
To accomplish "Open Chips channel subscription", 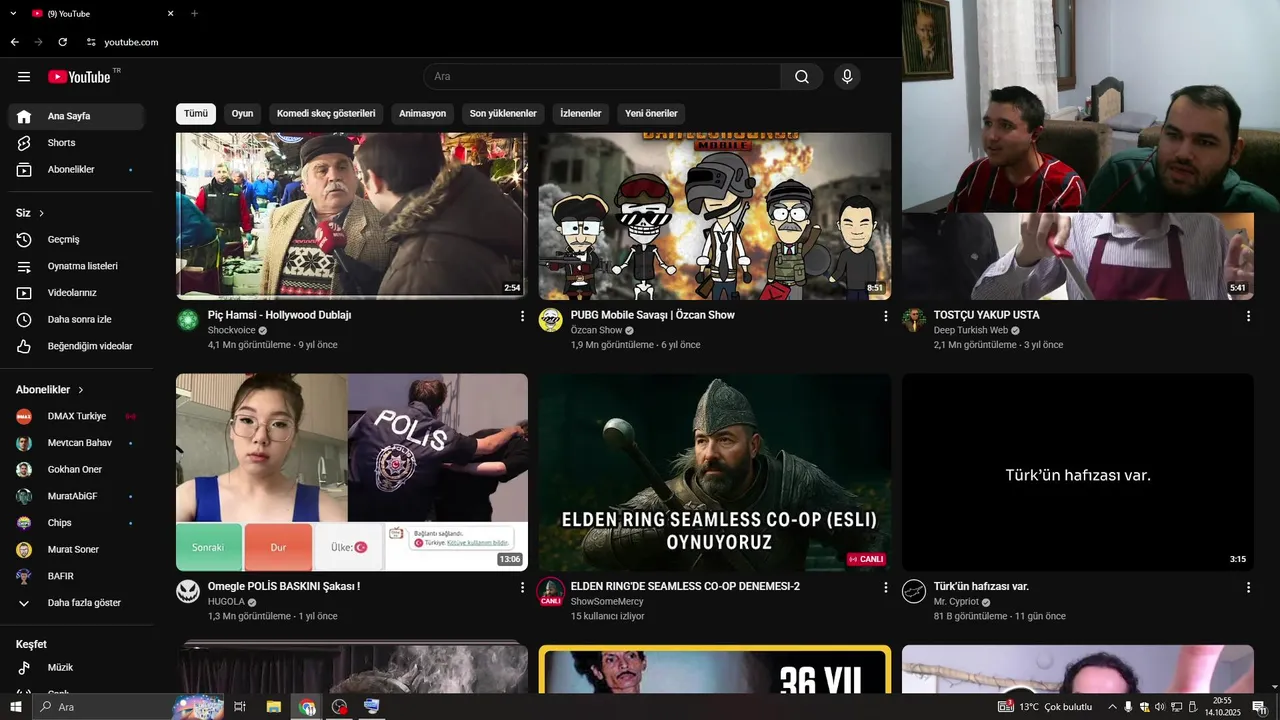I will click(76, 523).
